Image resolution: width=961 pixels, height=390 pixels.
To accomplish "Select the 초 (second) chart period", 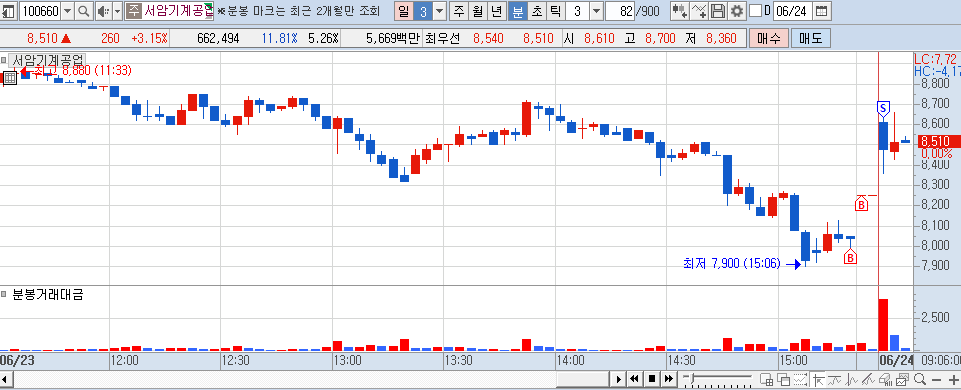I will 537,11.
